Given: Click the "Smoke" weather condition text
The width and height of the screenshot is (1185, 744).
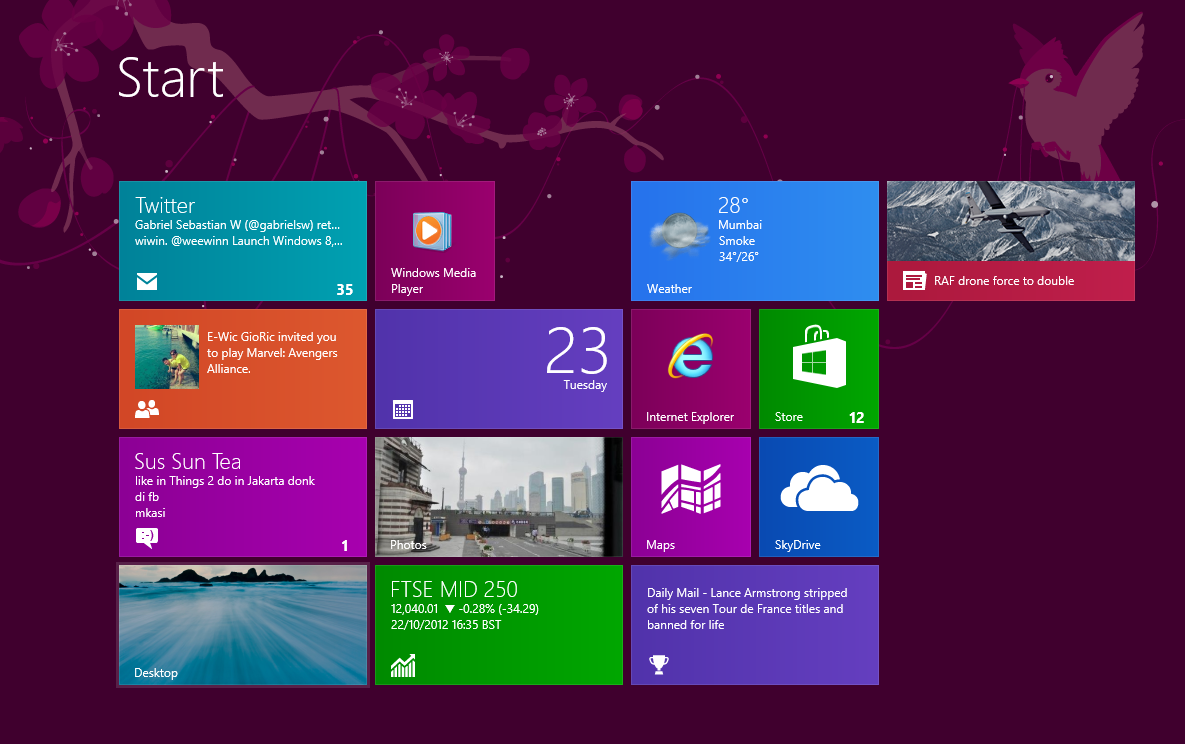Looking at the screenshot, I should [737, 241].
